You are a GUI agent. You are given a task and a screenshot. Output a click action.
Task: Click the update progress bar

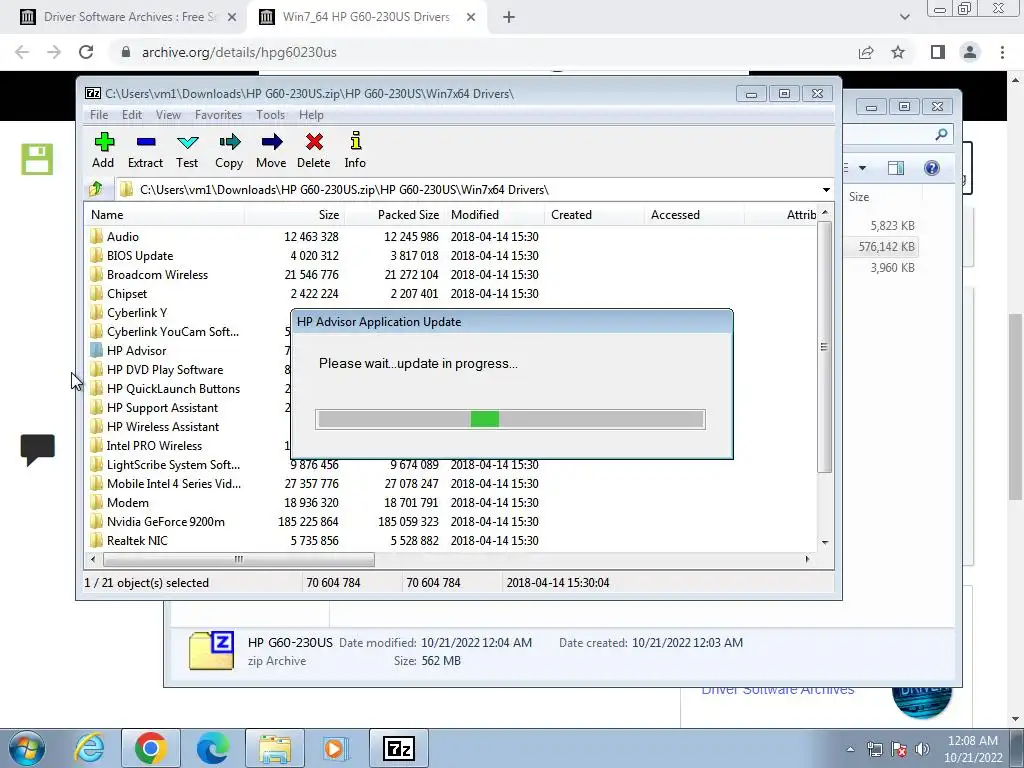[510, 419]
